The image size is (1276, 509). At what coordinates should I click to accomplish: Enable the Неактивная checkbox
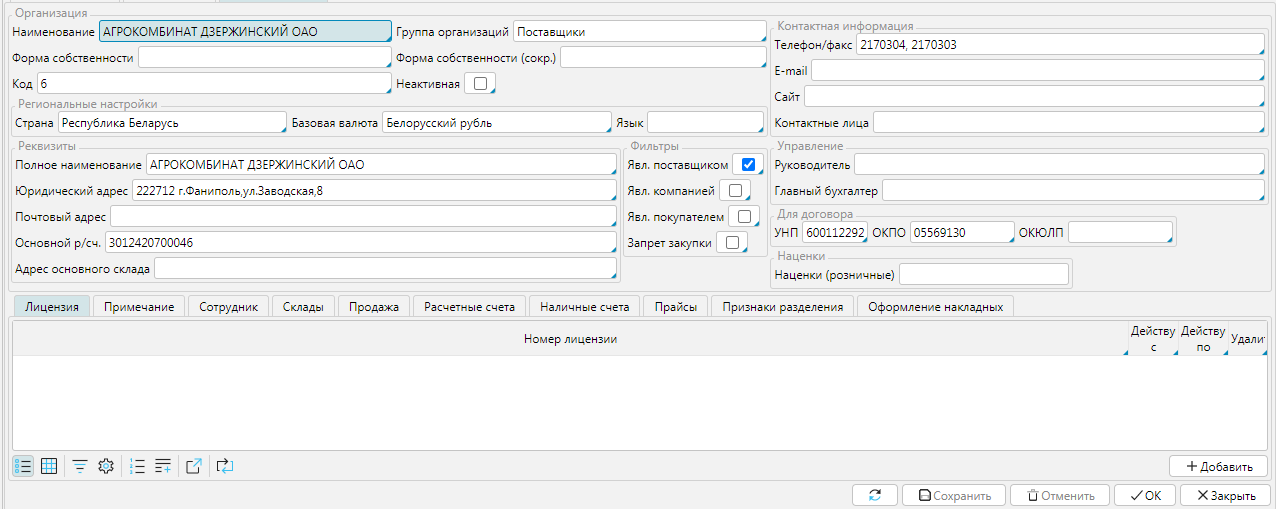click(481, 84)
